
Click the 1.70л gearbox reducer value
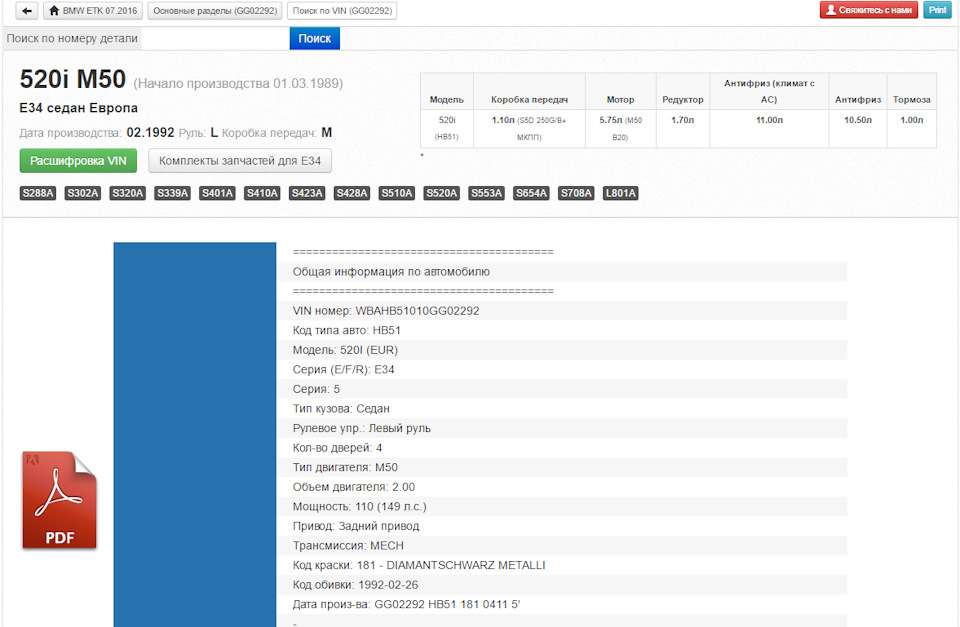[683, 120]
